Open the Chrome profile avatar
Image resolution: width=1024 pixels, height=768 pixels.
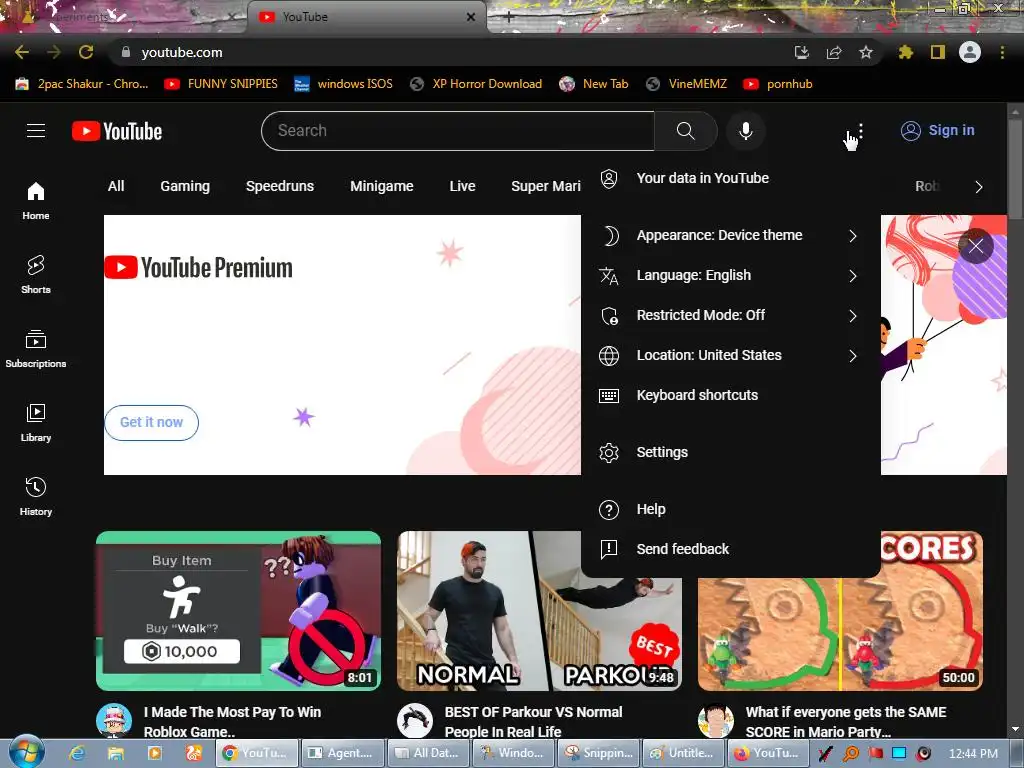[x=970, y=52]
